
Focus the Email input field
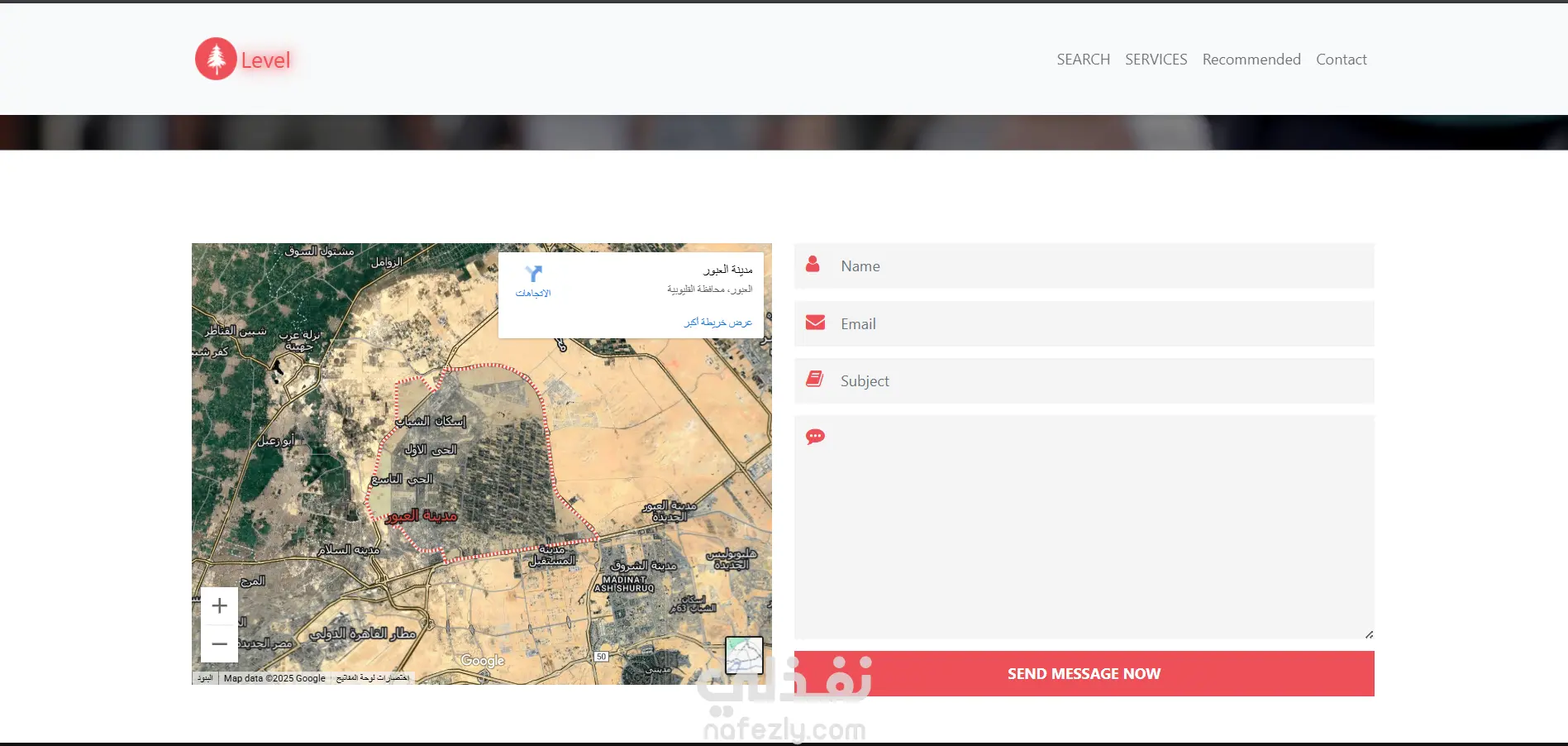pos(1084,323)
